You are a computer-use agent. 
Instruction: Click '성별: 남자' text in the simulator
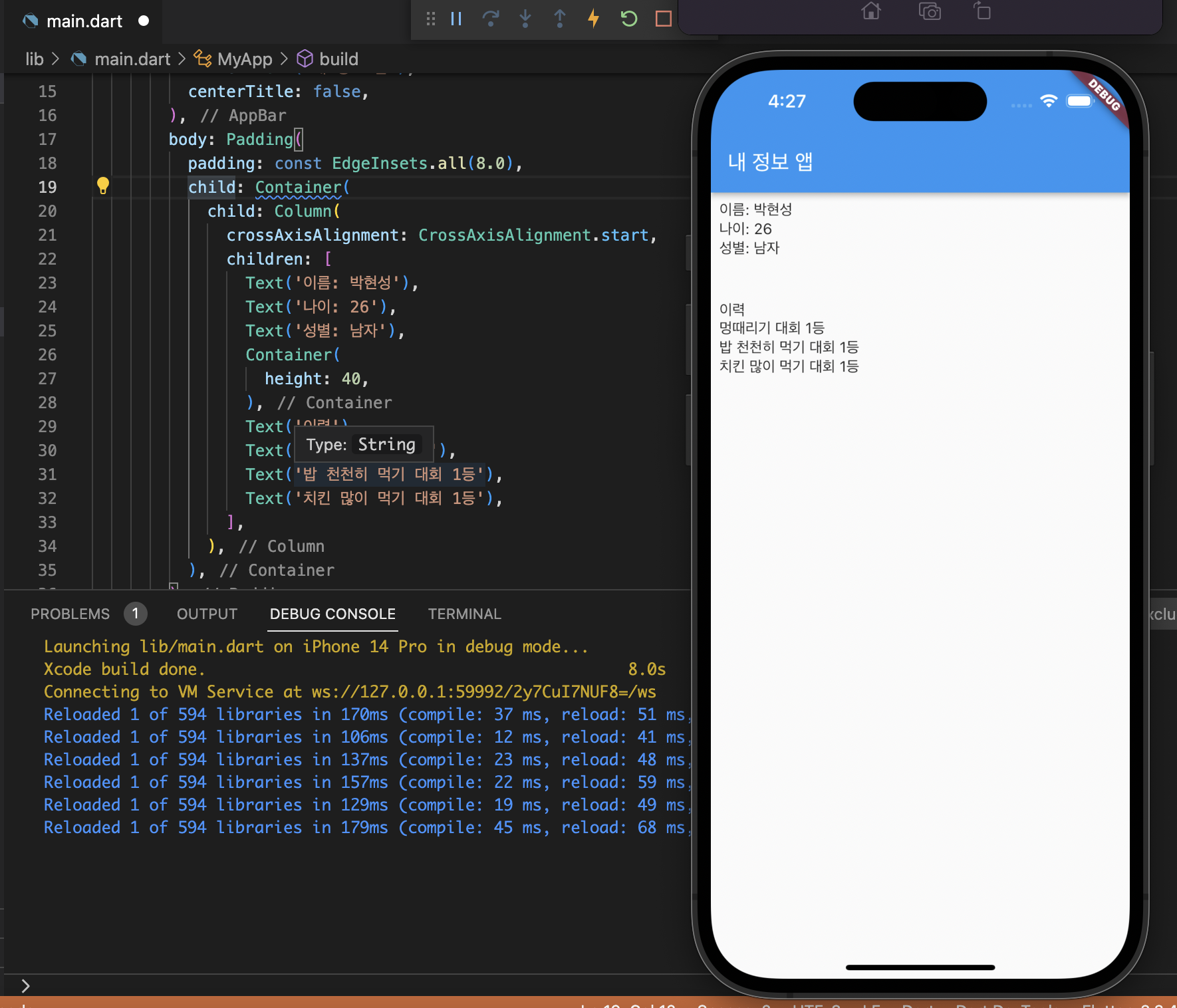(749, 248)
